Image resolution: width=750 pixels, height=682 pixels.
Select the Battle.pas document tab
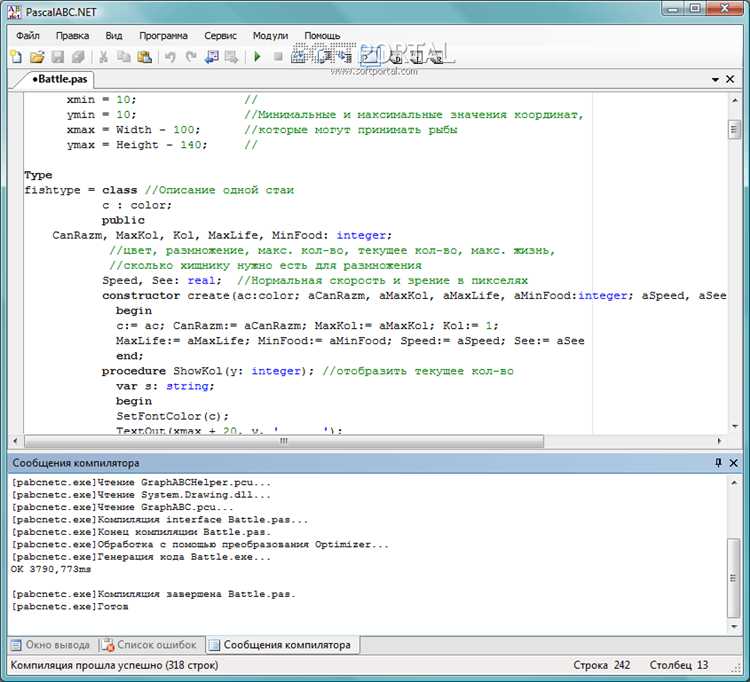pyautogui.click(x=59, y=79)
